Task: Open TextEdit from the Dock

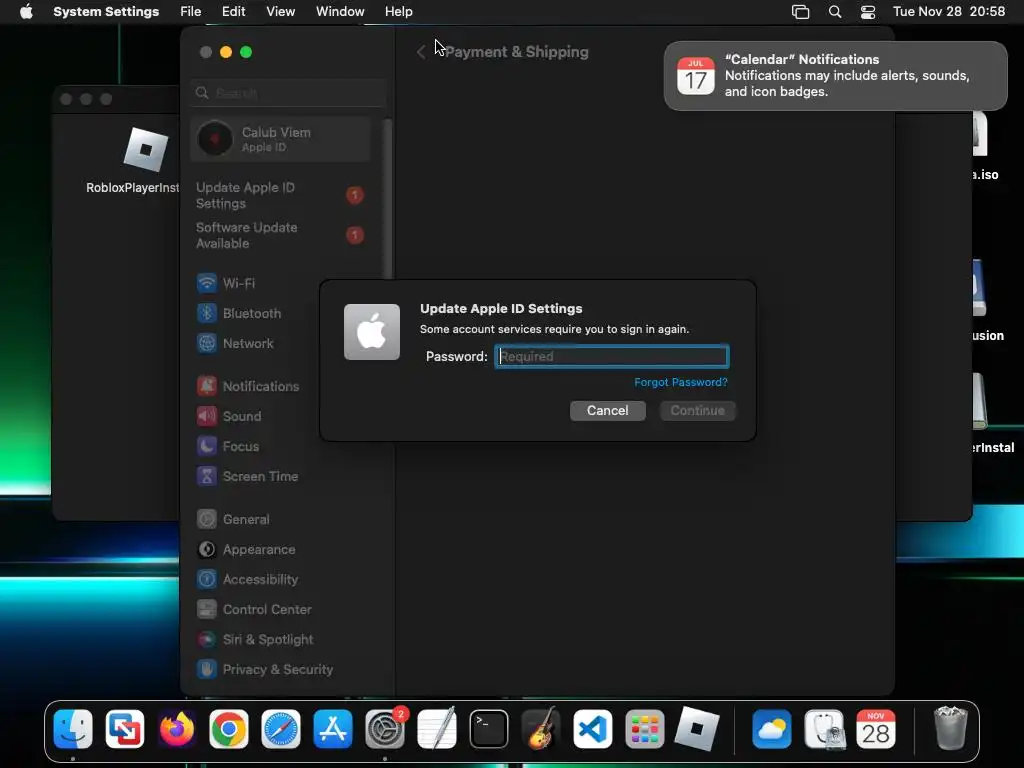Action: pos(437,729)
